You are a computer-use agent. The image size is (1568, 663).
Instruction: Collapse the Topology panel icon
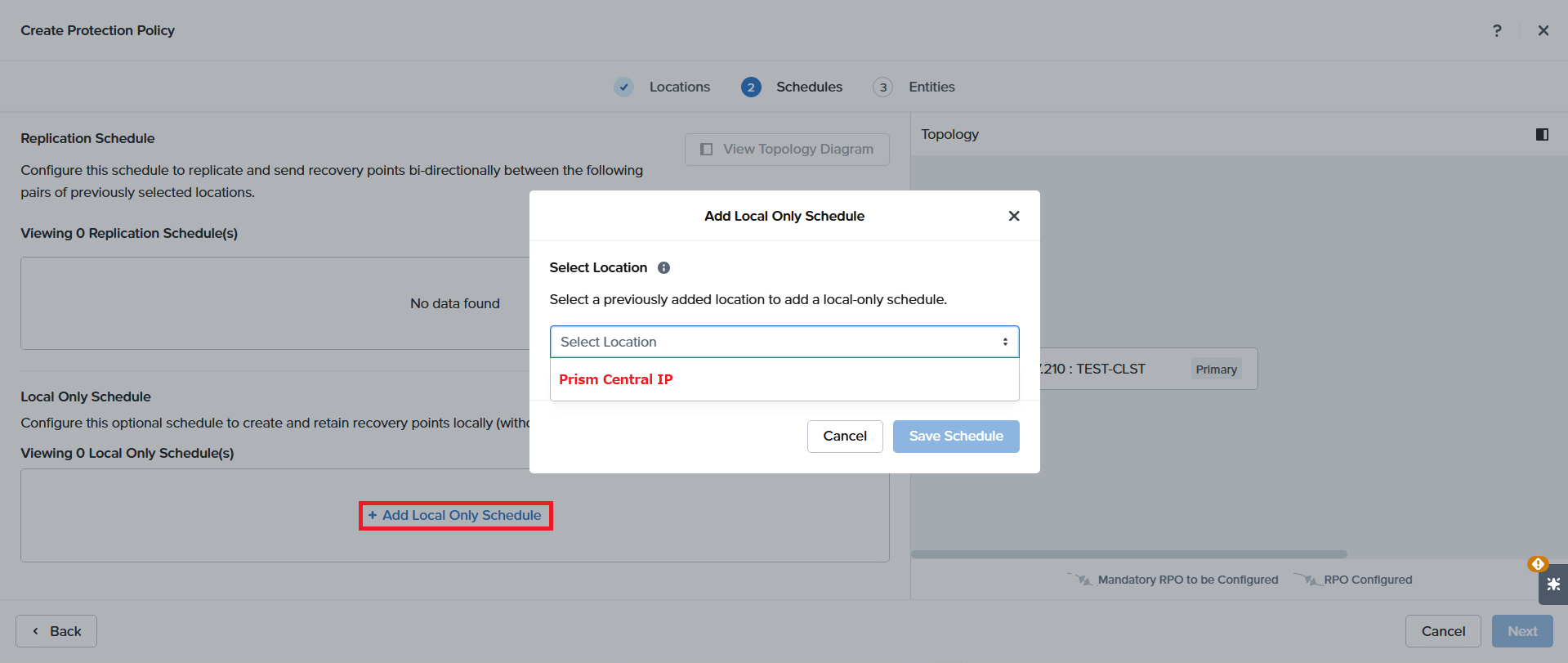pyautogui.click(x=1542, y=134)
